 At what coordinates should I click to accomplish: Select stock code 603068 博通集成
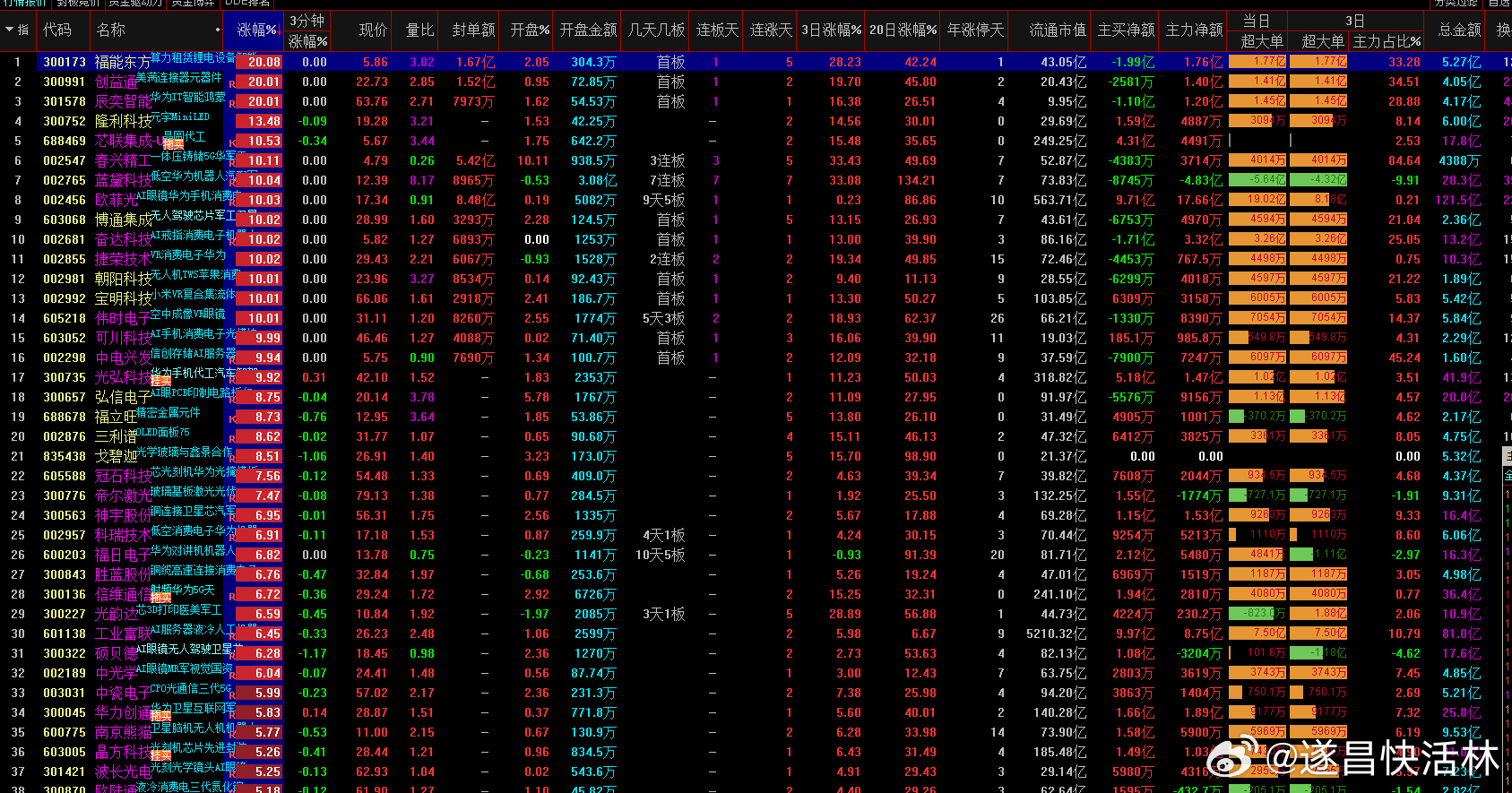(x=65, y=220)
